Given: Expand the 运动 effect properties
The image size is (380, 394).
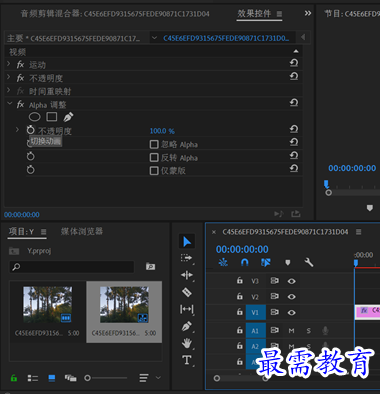Looking at the screenshot, I should [x=9, y=63].
